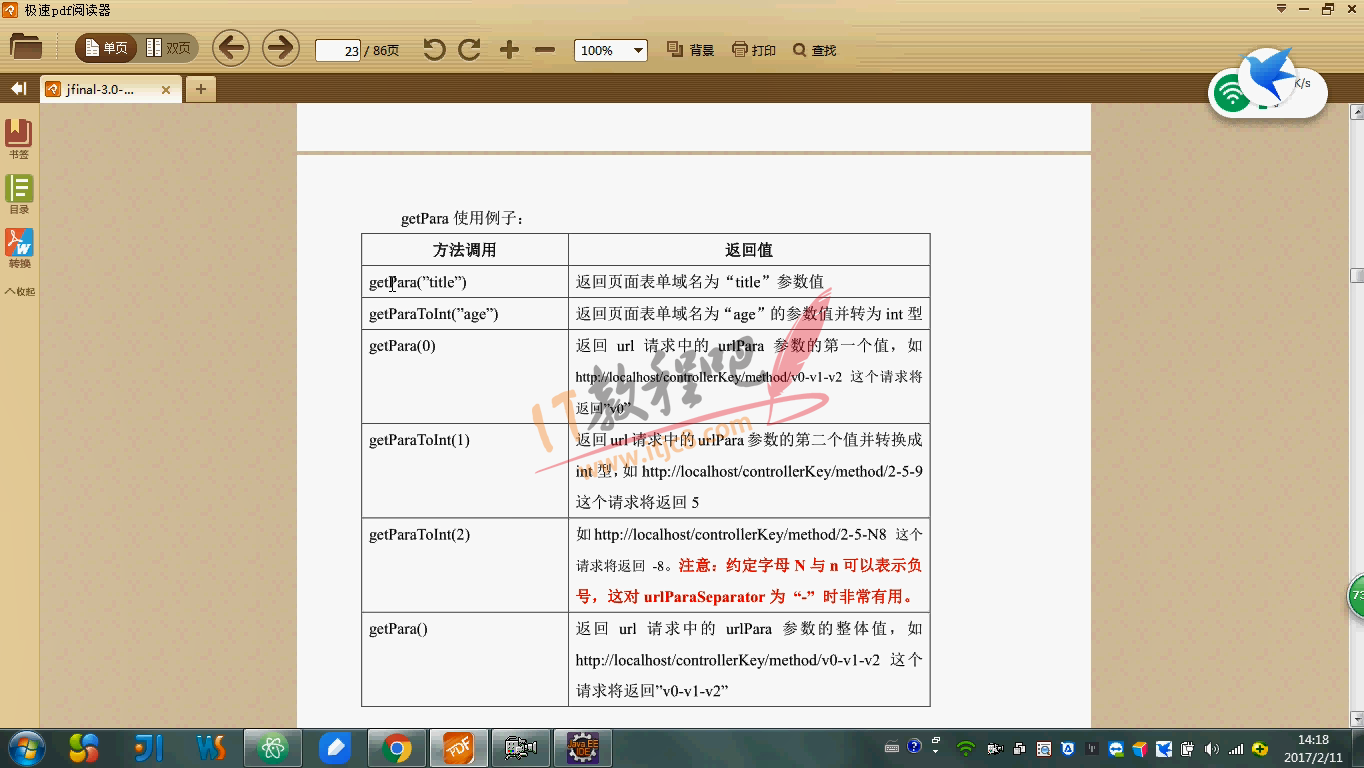Click the getParaToInt(2) cell
The image size is (1364, 768).
(465, 565)
